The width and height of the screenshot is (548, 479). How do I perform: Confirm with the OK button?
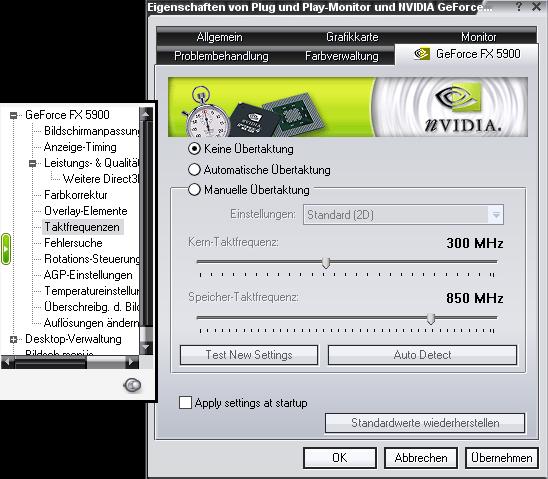340,458
